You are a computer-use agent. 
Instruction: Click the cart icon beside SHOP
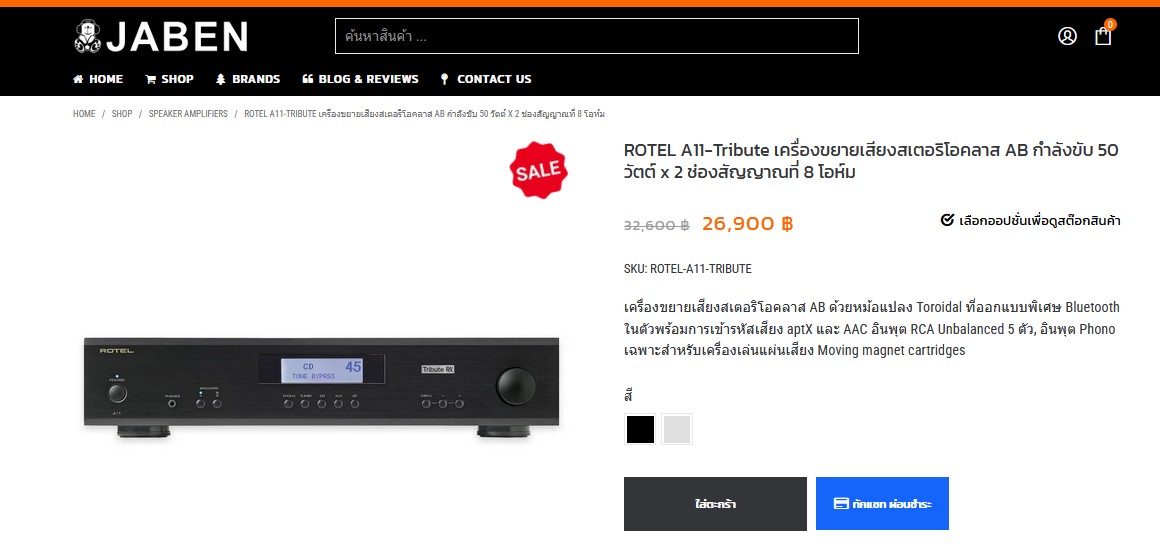(x=150, y=79)
